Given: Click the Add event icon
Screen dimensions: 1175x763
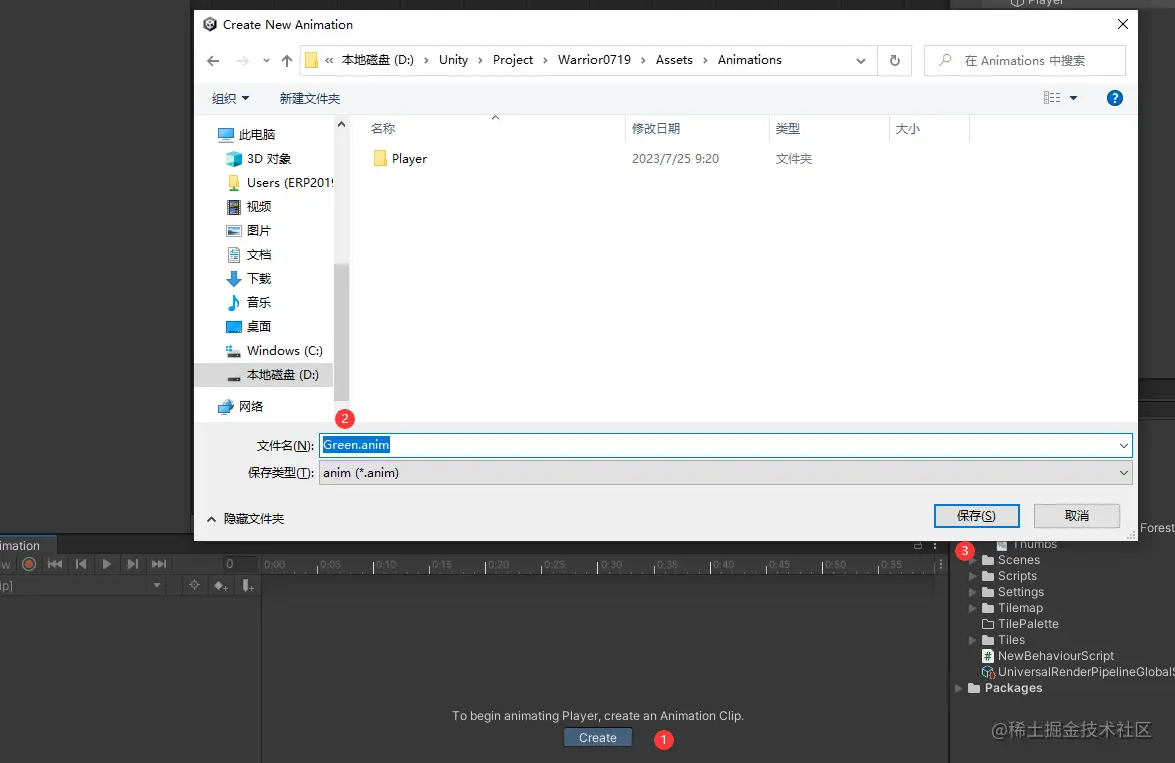Looking at the screenshot, I should [248, 585].
